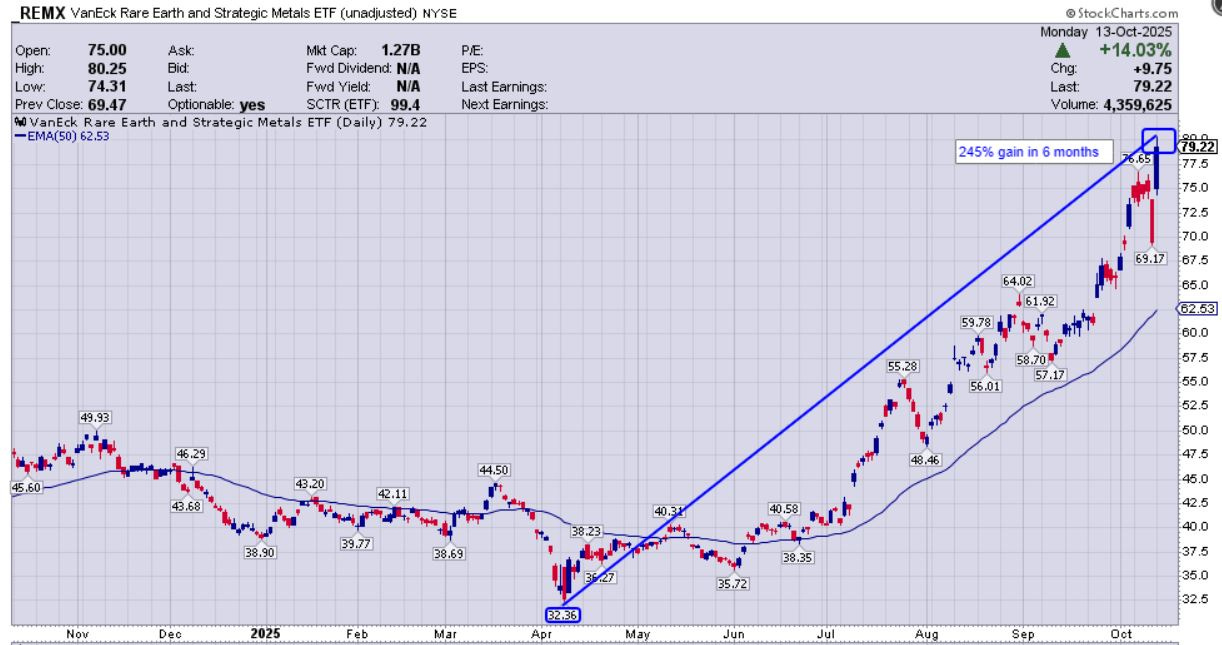Click the 48.46 pullback low label
The width and height of the screenshot is (1222, 645).
point(924,459)
